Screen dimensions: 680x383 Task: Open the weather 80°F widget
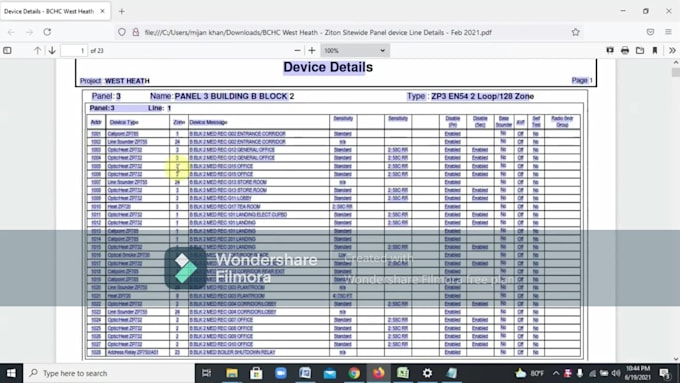pyautogui.click(x=529, y=373)
